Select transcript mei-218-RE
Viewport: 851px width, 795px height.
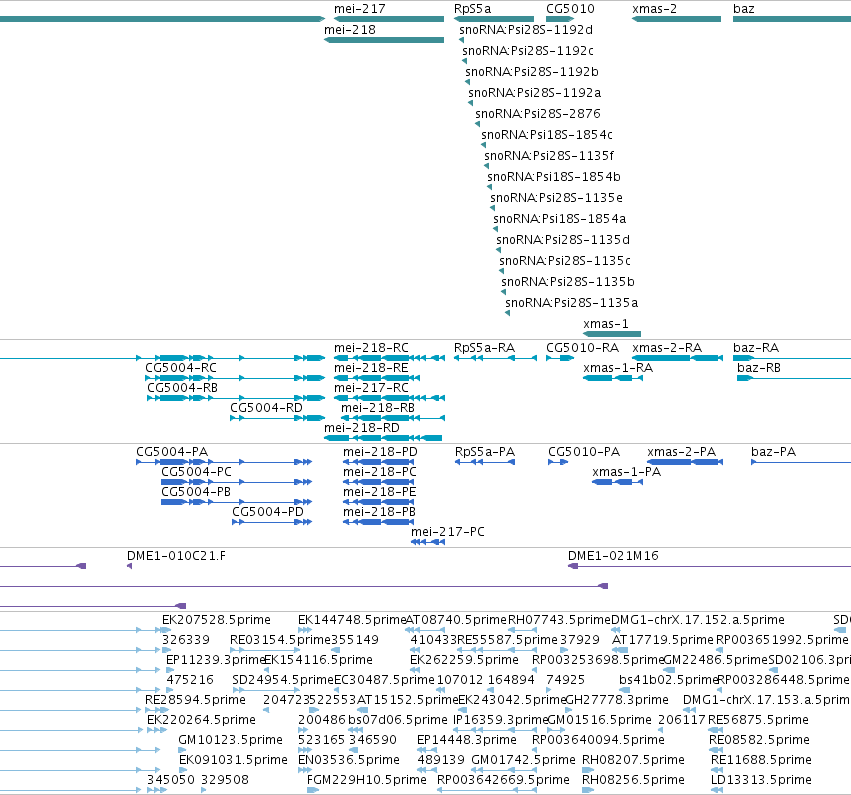click(371, 368)
